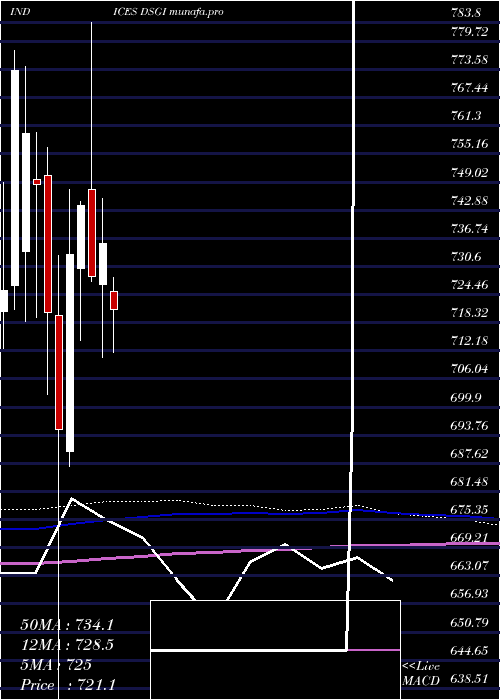Click the <<Live MACD label
Image resolution: width=500 pixels, height=700 pixels.
[421, 673]
